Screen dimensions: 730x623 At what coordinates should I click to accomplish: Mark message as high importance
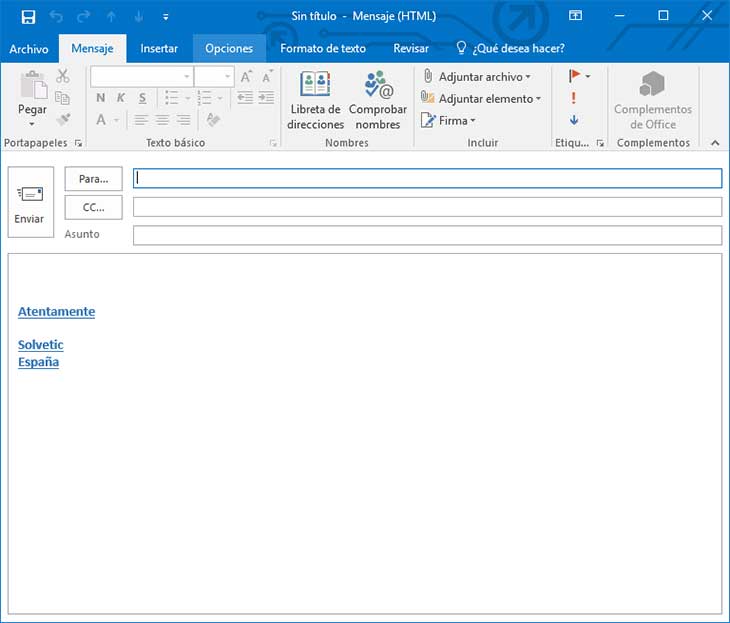574,98
